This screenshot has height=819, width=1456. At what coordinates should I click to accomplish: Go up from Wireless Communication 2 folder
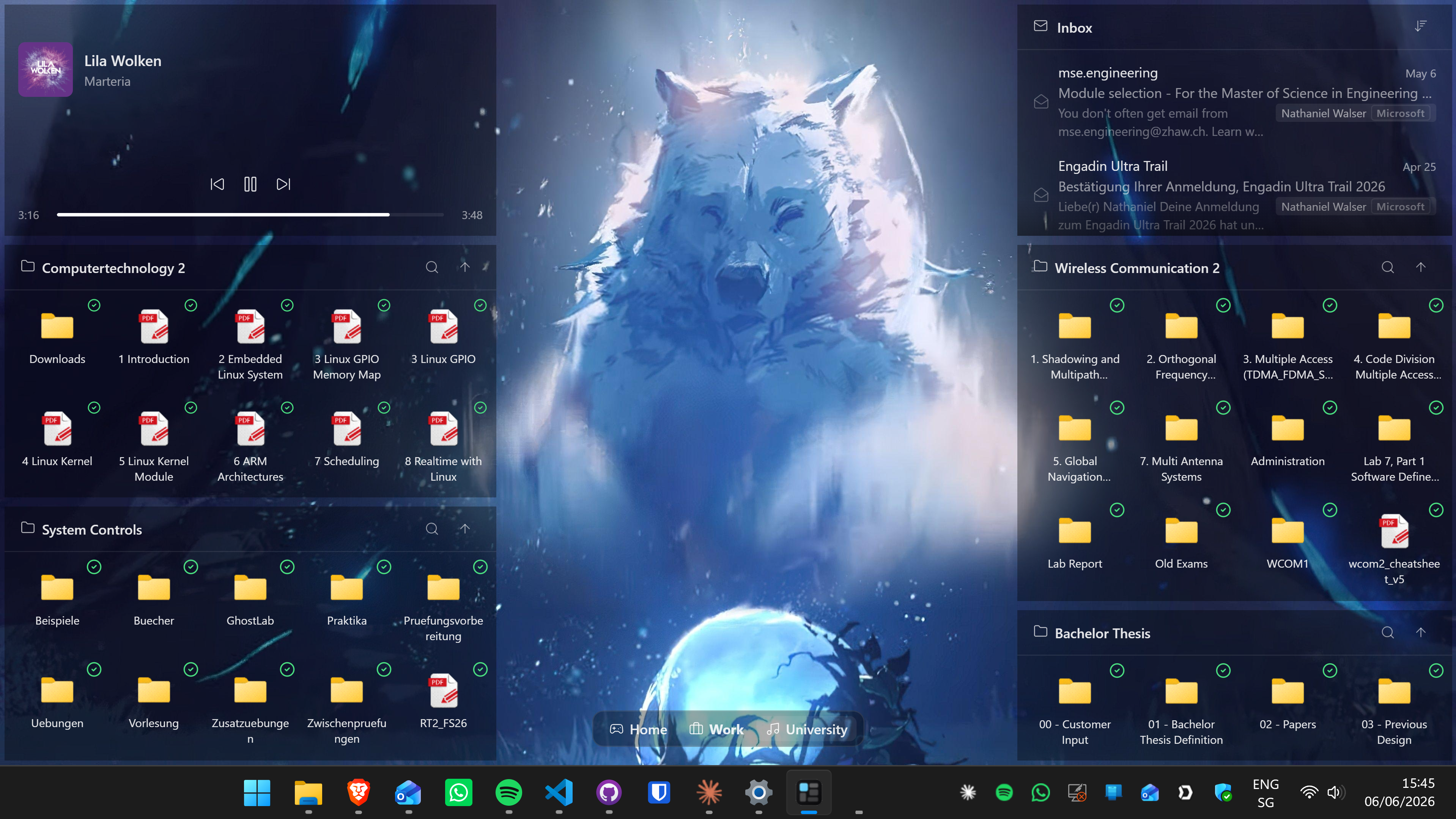1420,267
